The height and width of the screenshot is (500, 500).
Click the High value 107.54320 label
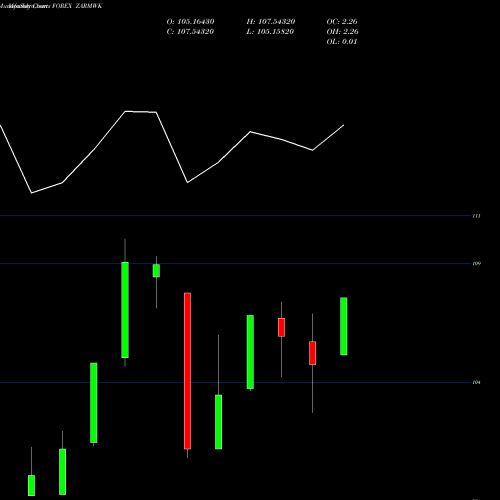pos(271,22)
